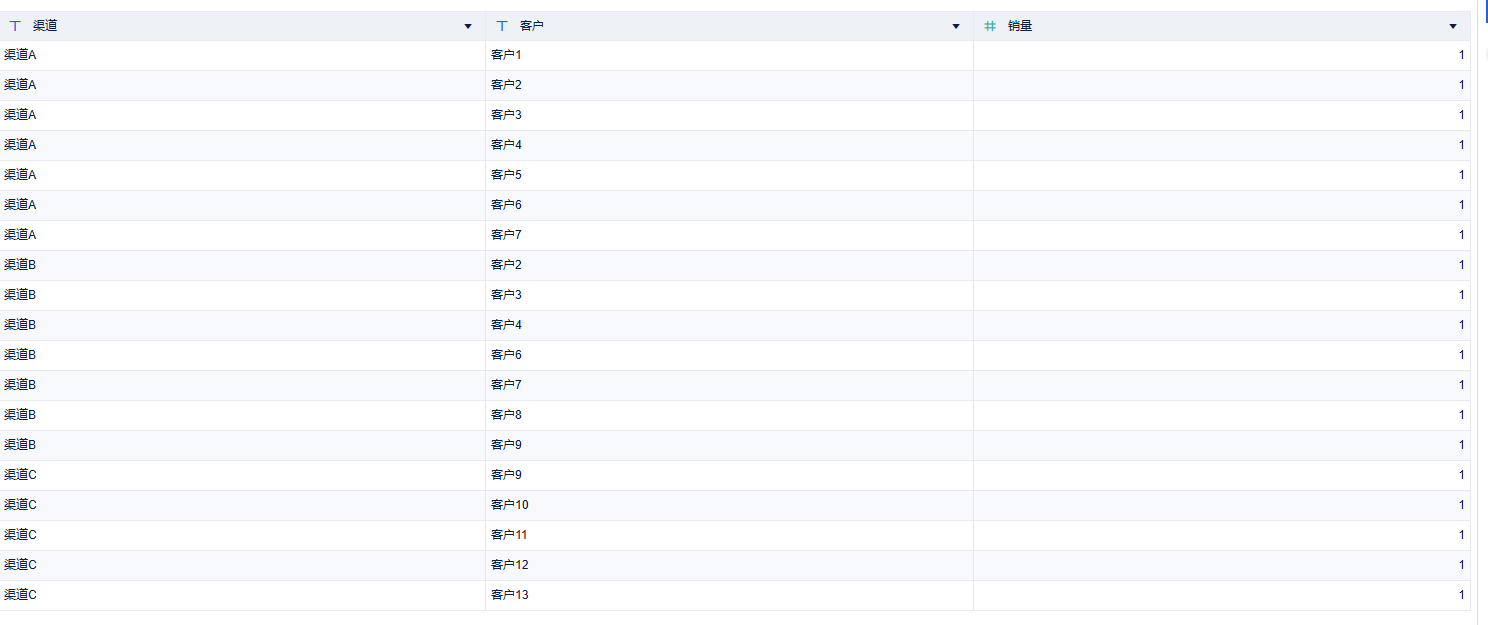Click the 客户10 cell

pos(729,505)
